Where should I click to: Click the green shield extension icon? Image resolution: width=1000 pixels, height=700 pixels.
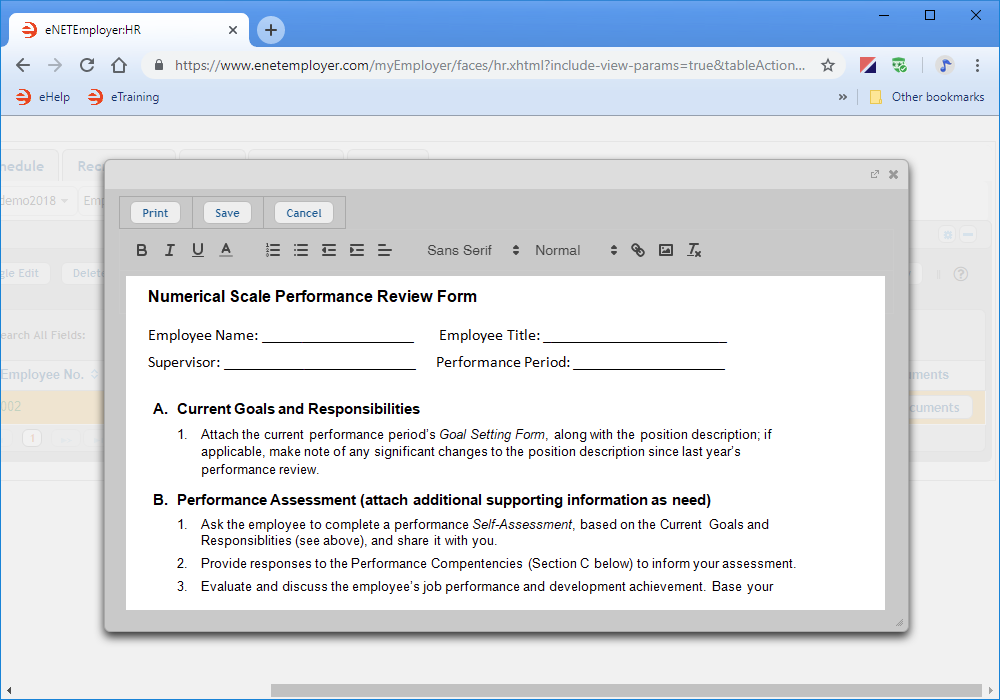(x=899, y=65)
